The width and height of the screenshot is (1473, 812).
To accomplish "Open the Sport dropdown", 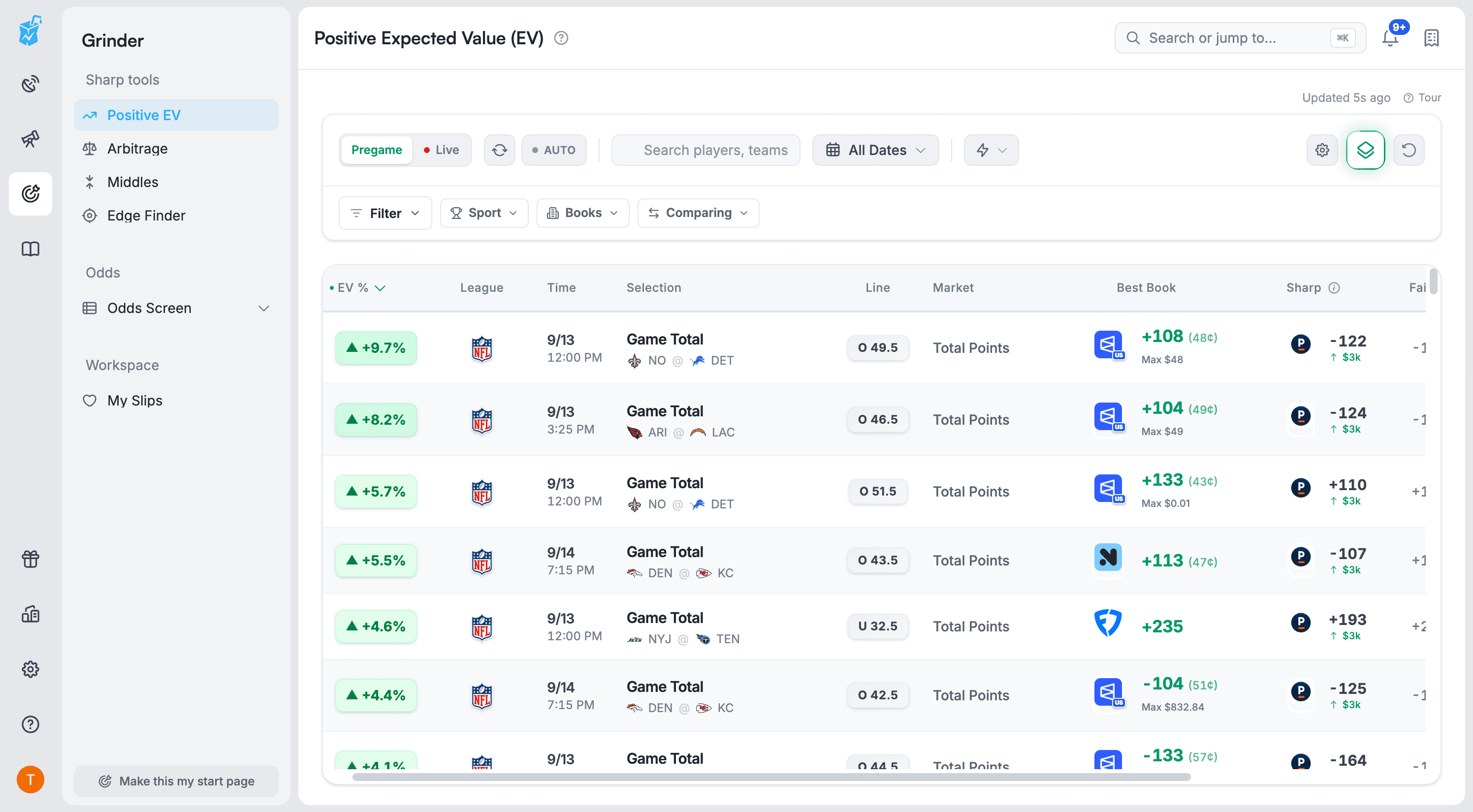I will click(484, 213).
